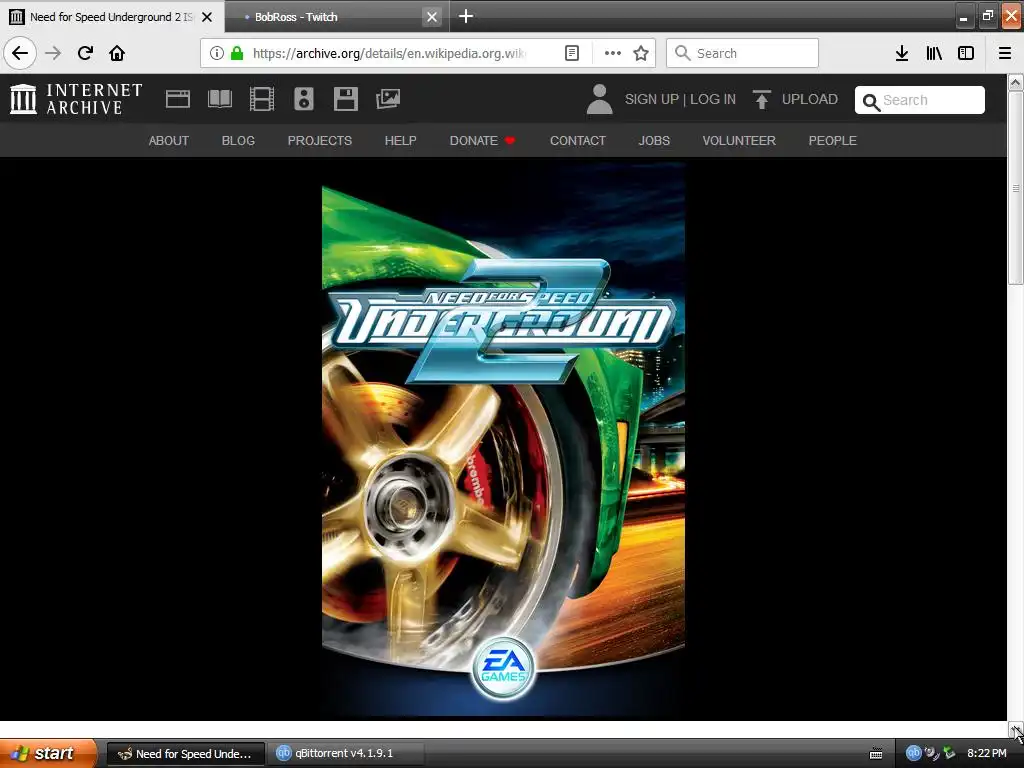1024x768 pixels.
Task: Switch to qBittorrent v4.1.9.1 taskbar window
Action: pyautogui.click(x=346, y=754)
